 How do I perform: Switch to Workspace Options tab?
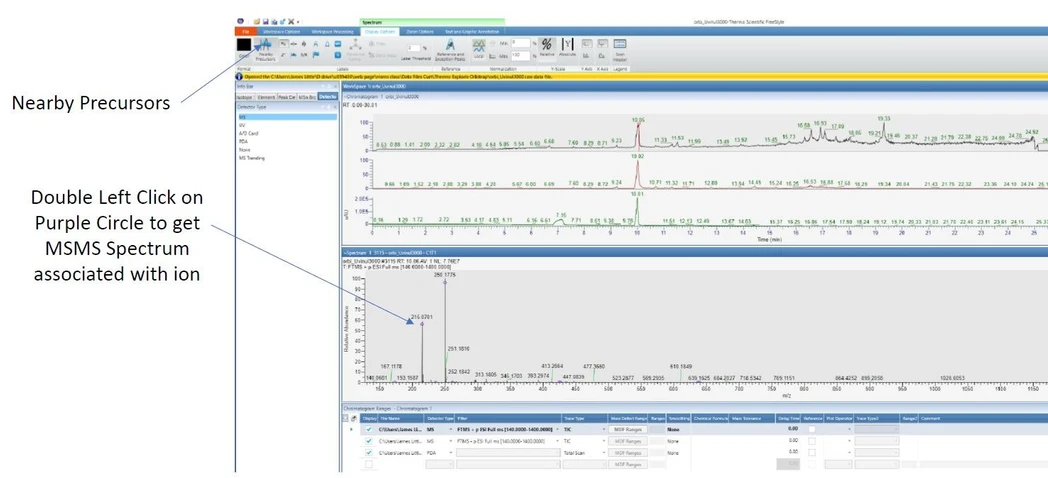tap(281, 31)
